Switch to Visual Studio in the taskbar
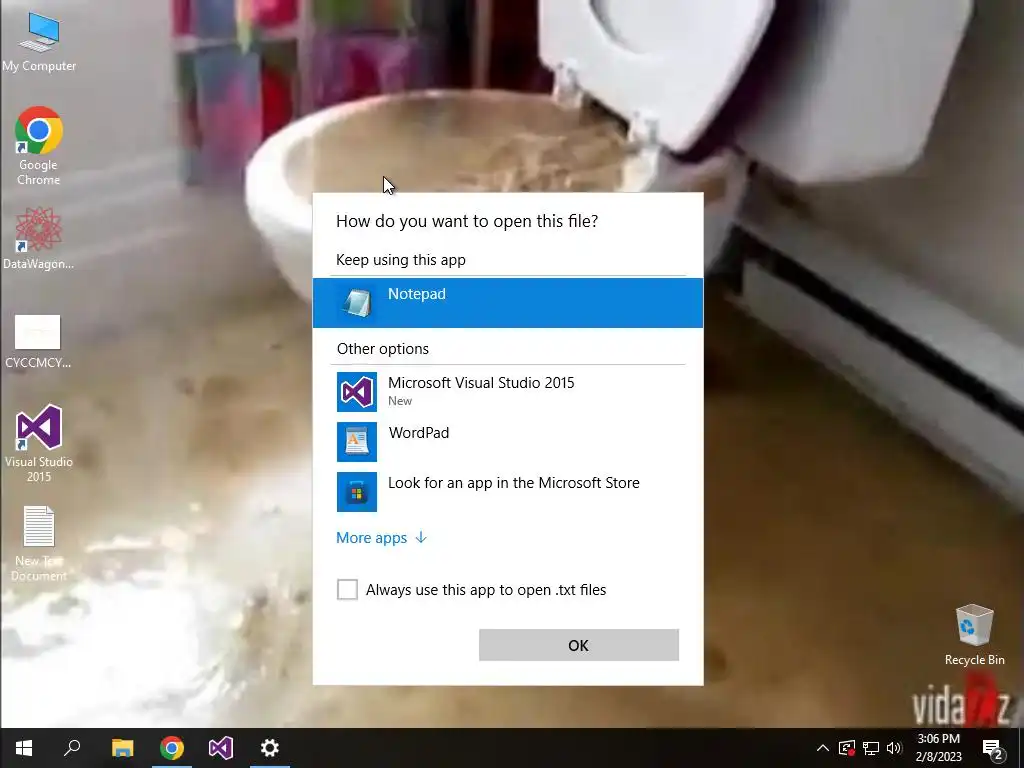The height and width of the screenshot is (768, 1024). tap(221, 748)
